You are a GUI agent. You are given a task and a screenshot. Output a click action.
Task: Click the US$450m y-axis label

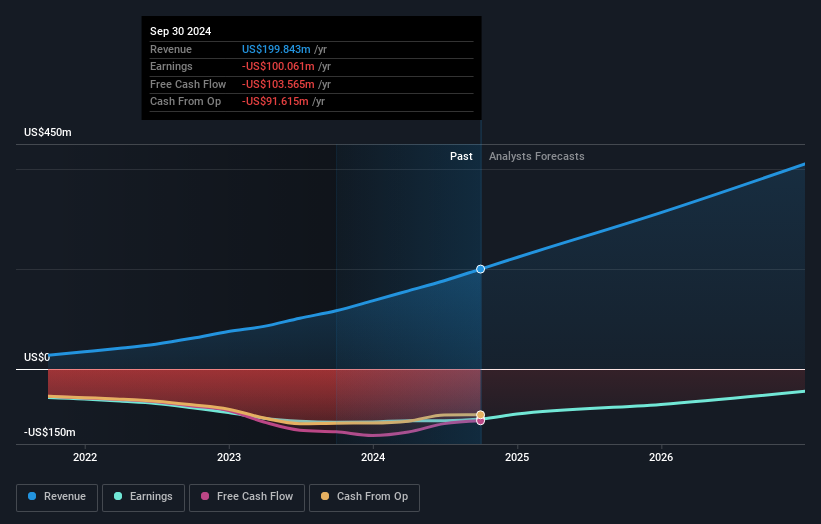[48, 132]
